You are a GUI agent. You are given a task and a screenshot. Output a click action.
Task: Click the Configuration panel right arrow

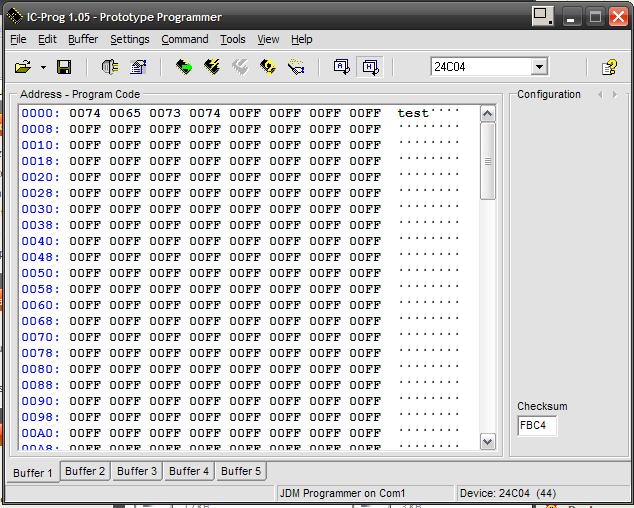[615, 94]
